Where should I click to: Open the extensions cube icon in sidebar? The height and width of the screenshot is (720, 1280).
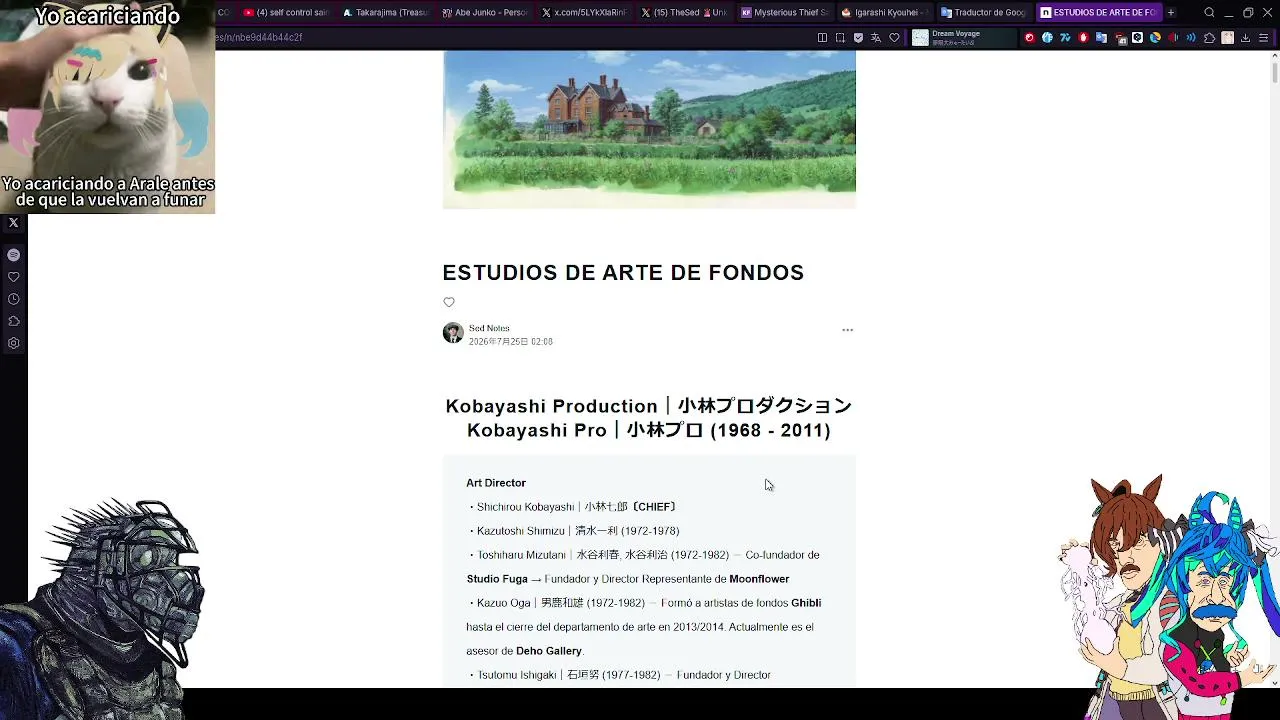click(13, 321)
